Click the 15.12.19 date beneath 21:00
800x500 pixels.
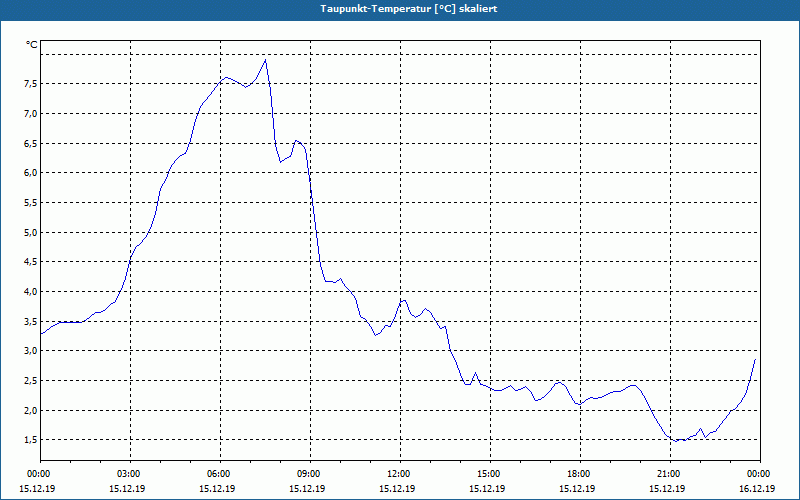(667, 489)
